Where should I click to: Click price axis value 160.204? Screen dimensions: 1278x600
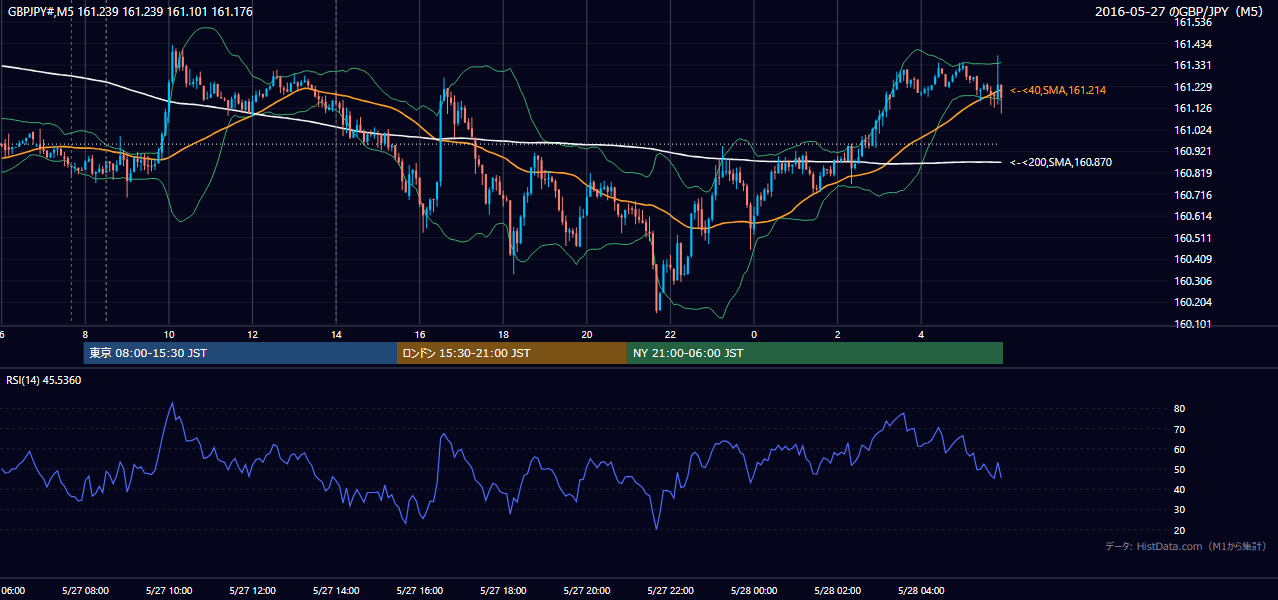pyautogui.click(x=1193, y=302)
